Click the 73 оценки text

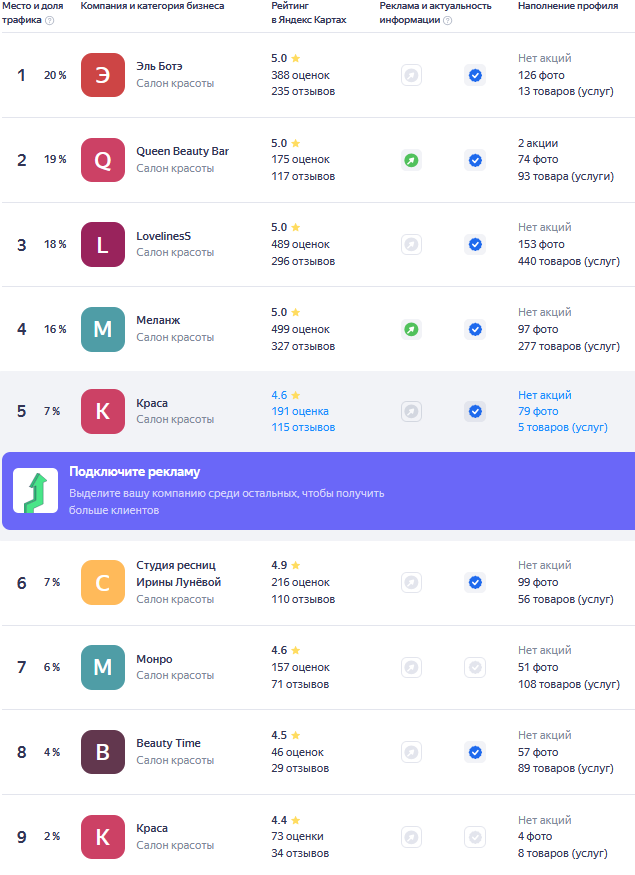[297, 836]
